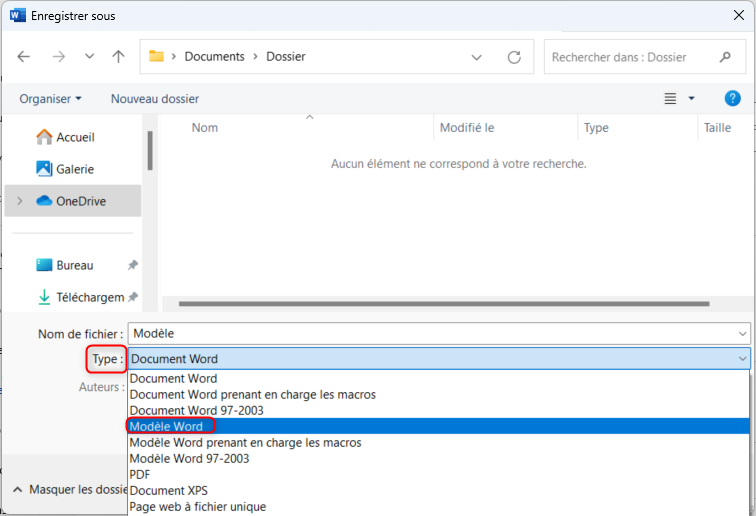Click the Back navigation arrow
The image size is (756, 516).
[x=25, y=57]
